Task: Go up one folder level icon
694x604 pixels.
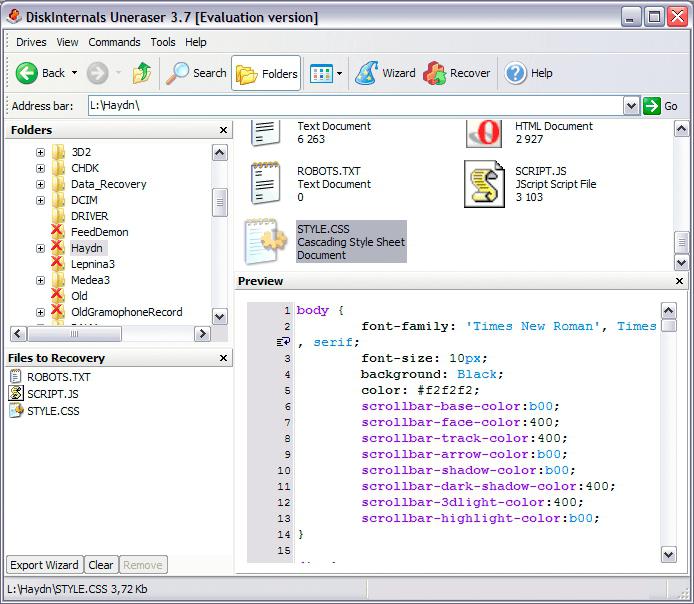Action: (x=142, y=73)
